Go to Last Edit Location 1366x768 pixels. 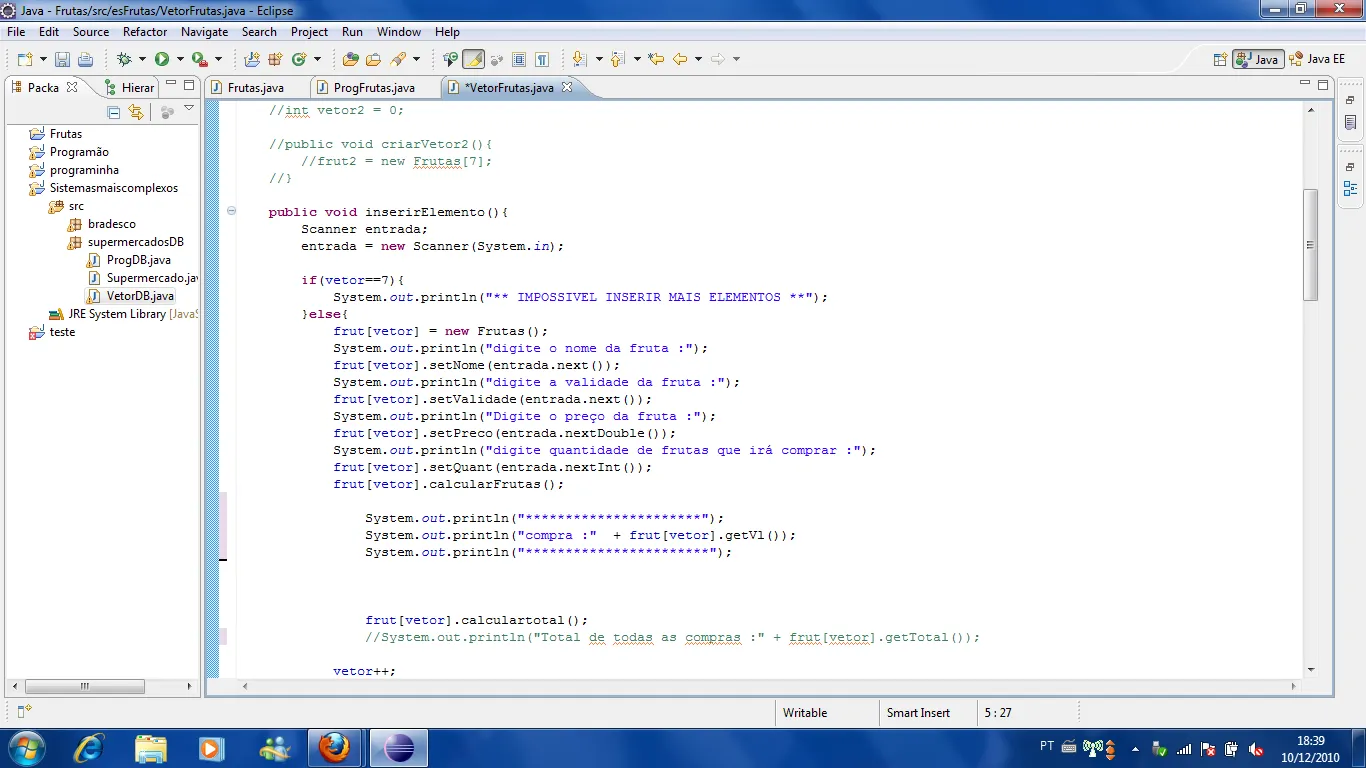tap(656, 59)
